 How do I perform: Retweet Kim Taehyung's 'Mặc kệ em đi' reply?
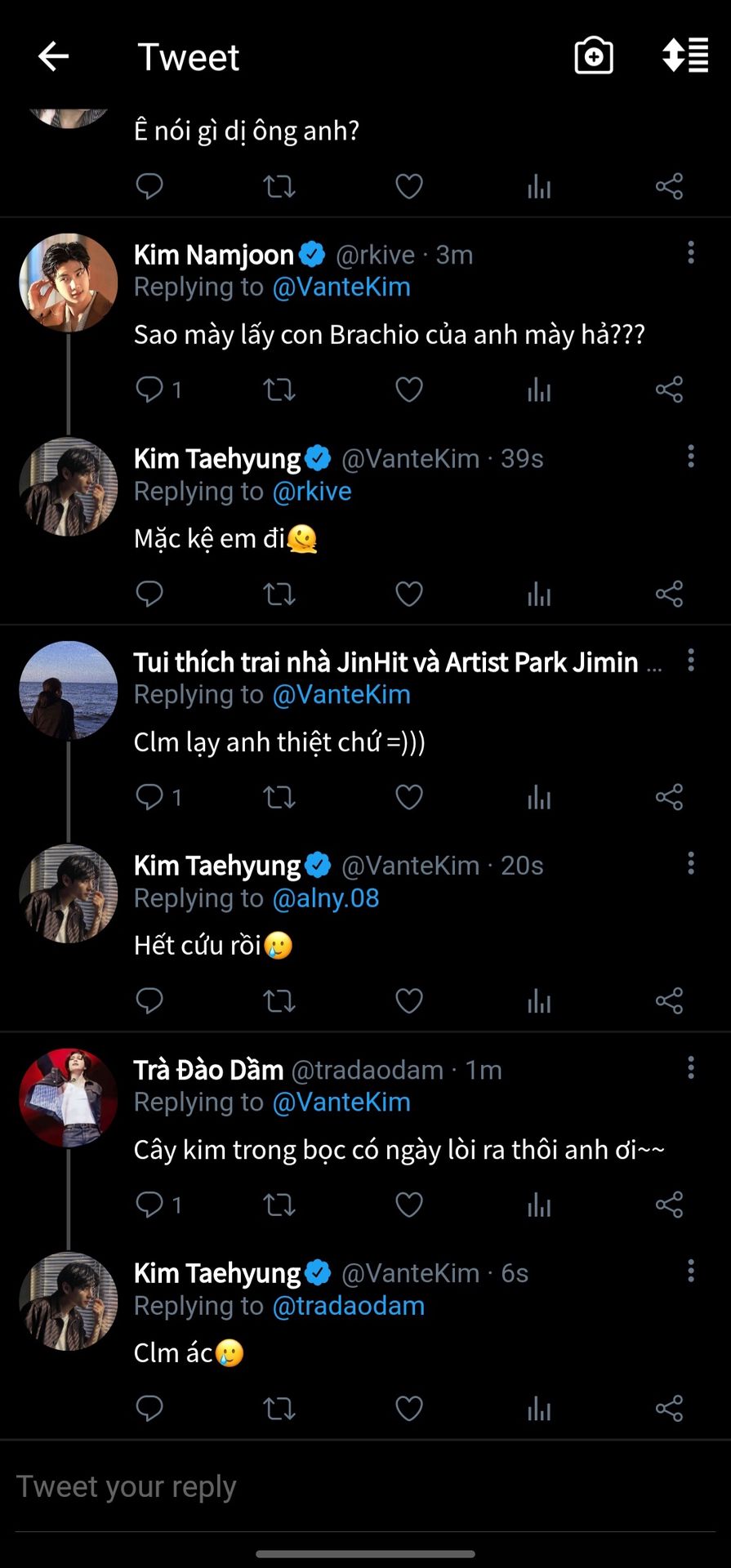pos(279,594)
